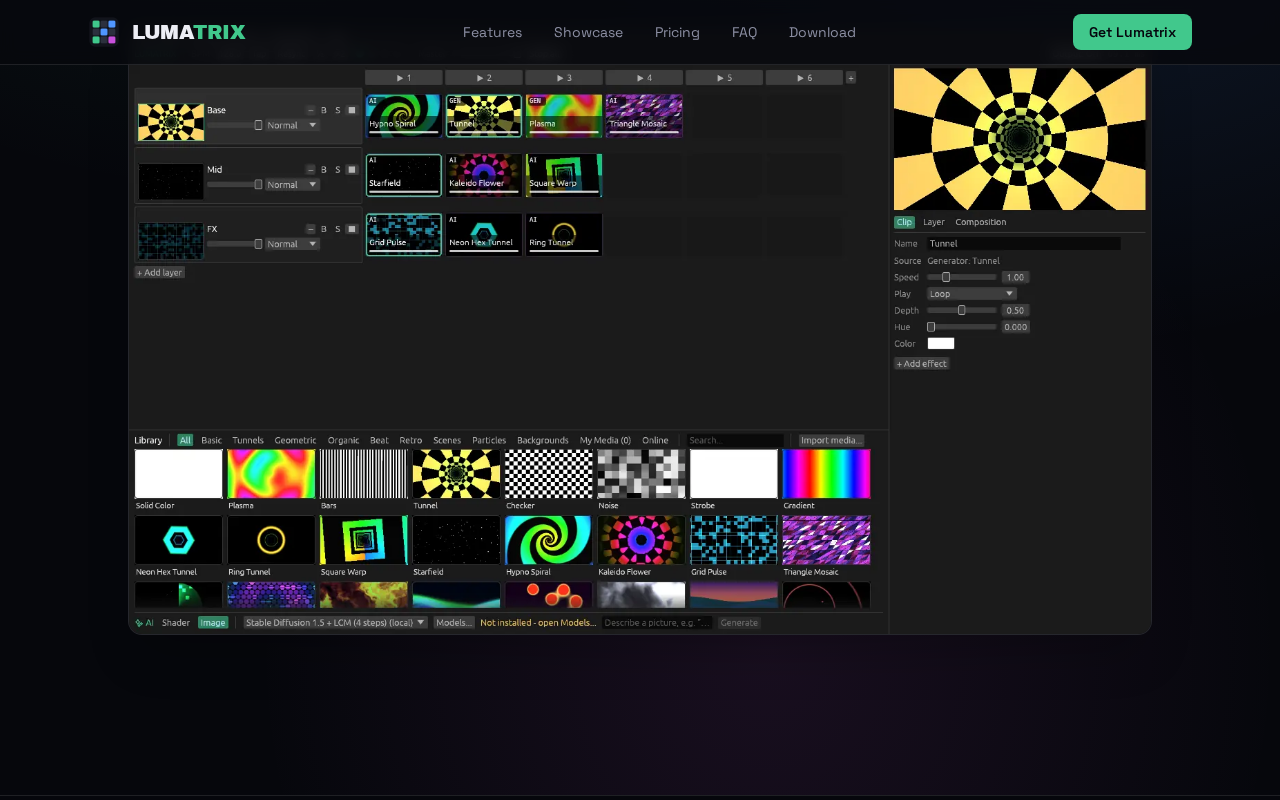
Task: Trigger column 4 play button
Action: click(644, 77)
